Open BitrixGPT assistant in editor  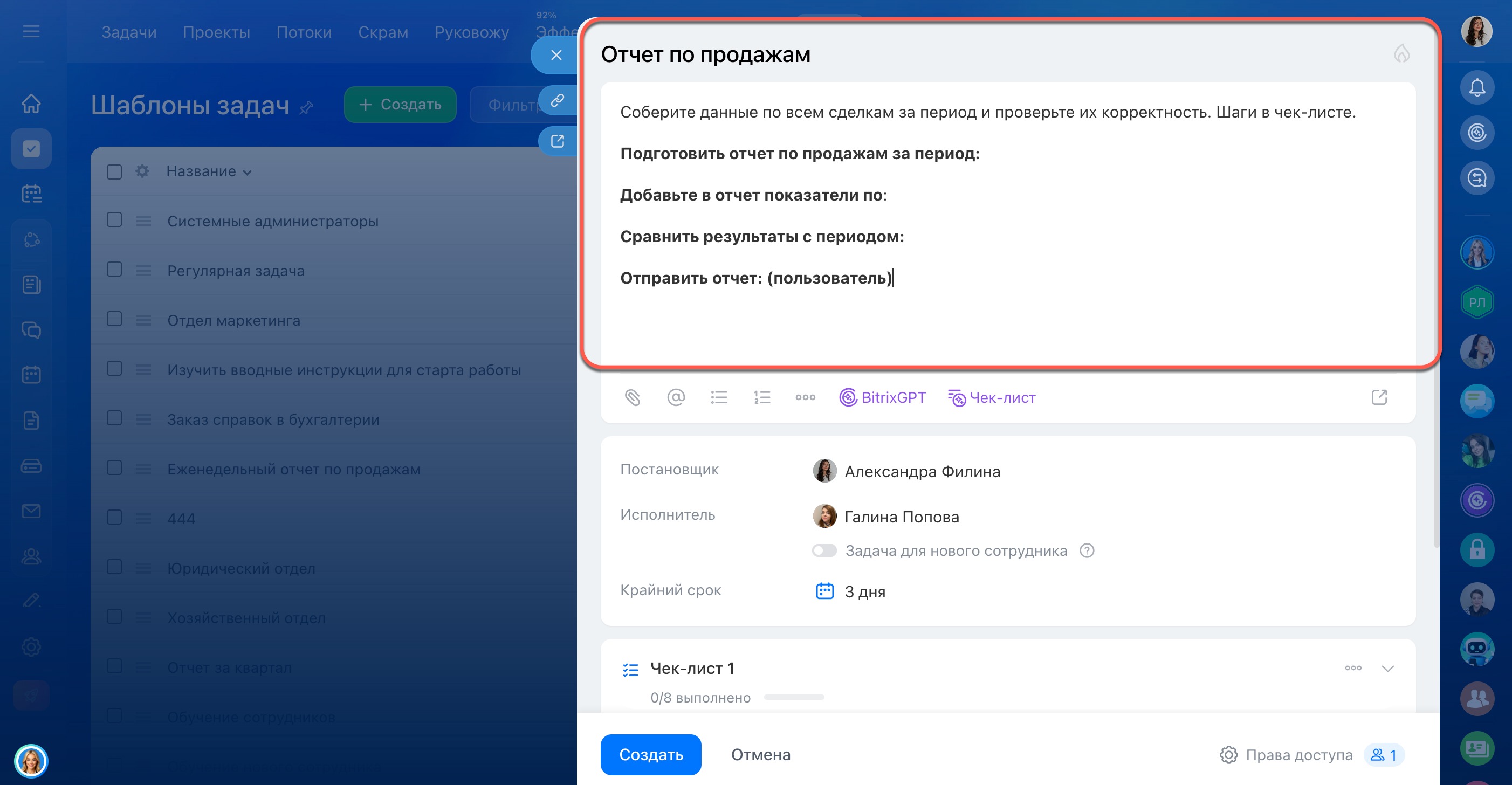click(x=882, y=397)
